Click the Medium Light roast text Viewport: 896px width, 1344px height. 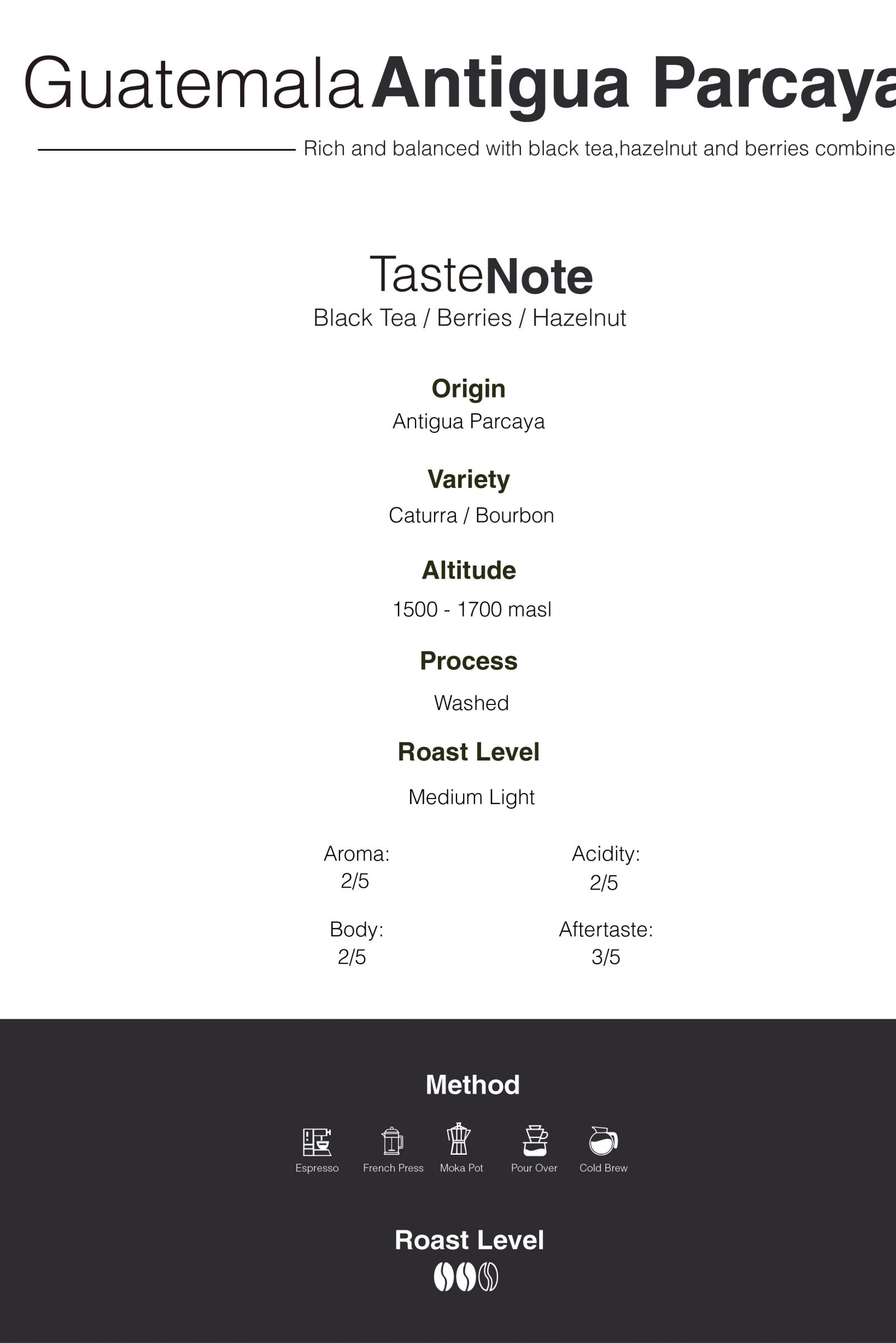pyautogui.click(x=472, y=797)
